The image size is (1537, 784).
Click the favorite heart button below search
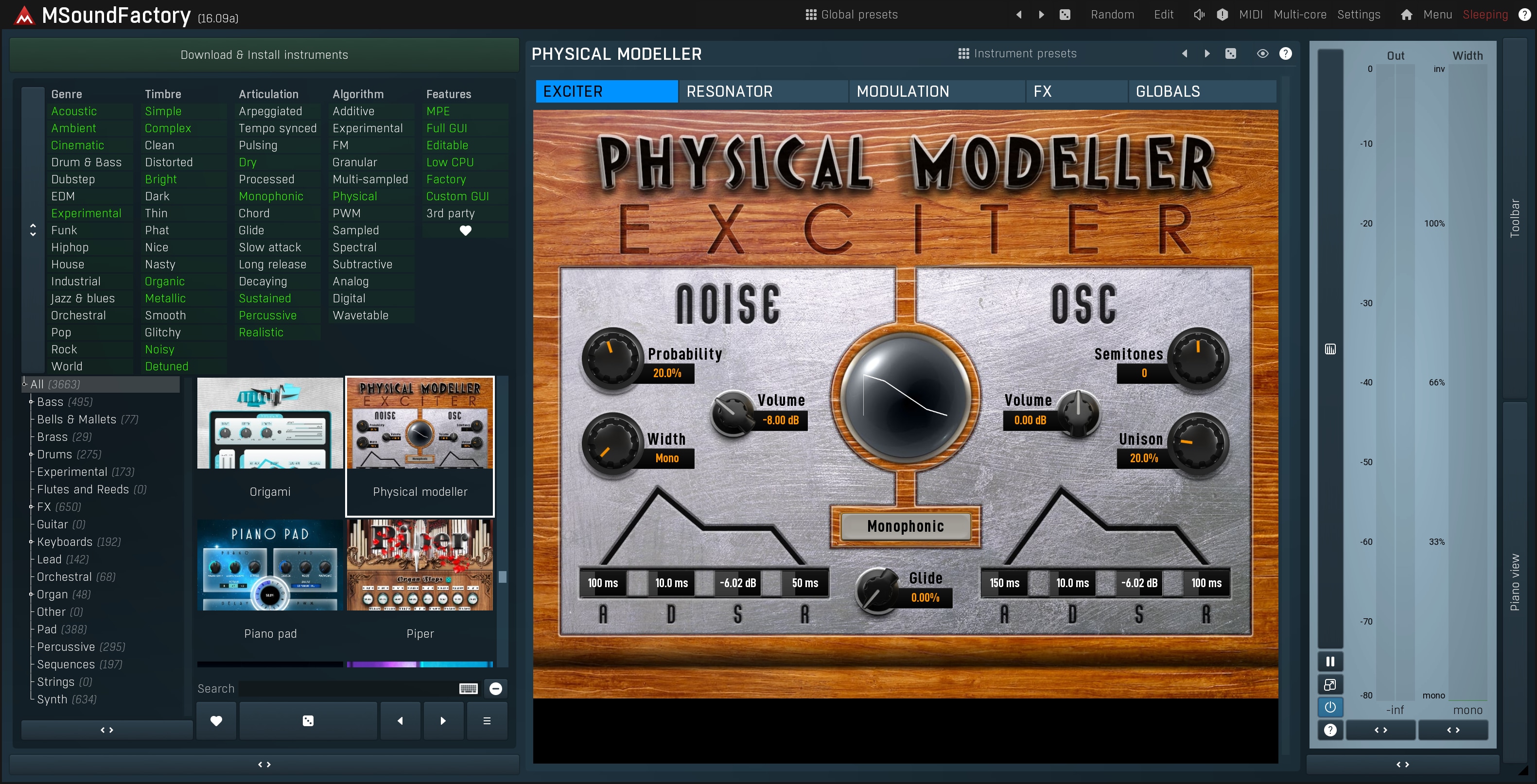pyautogui.click(x=216, y=721)
